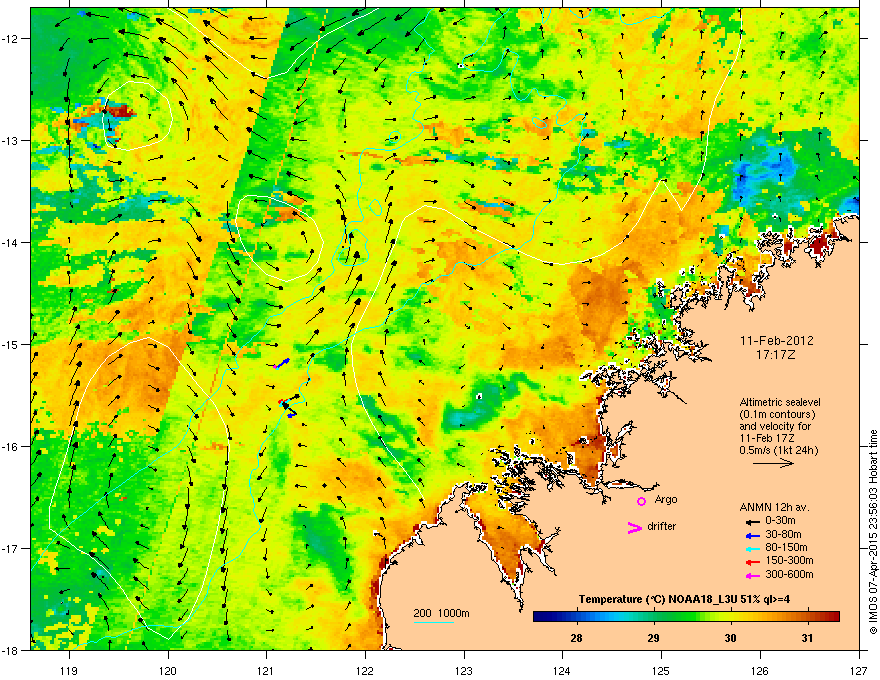Viewport: 880px width, 680px height.
Task: Click latitude axis label -16
Action: [x=11, y=447]
